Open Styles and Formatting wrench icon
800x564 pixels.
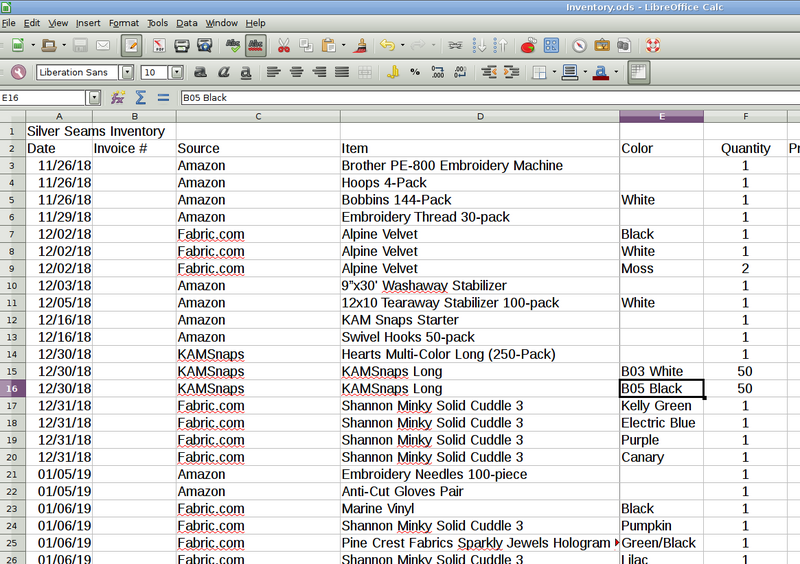click(x=18, y=72)
